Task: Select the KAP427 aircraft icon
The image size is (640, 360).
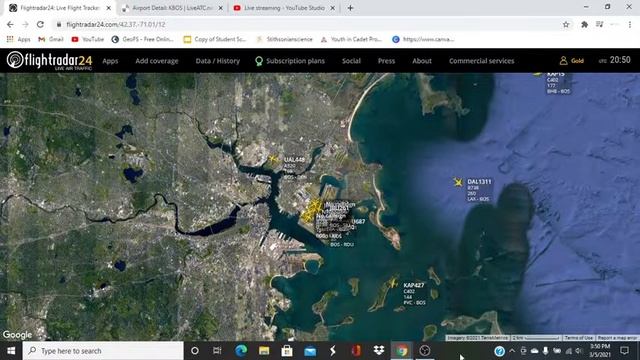Action: [x=393, y=282]
